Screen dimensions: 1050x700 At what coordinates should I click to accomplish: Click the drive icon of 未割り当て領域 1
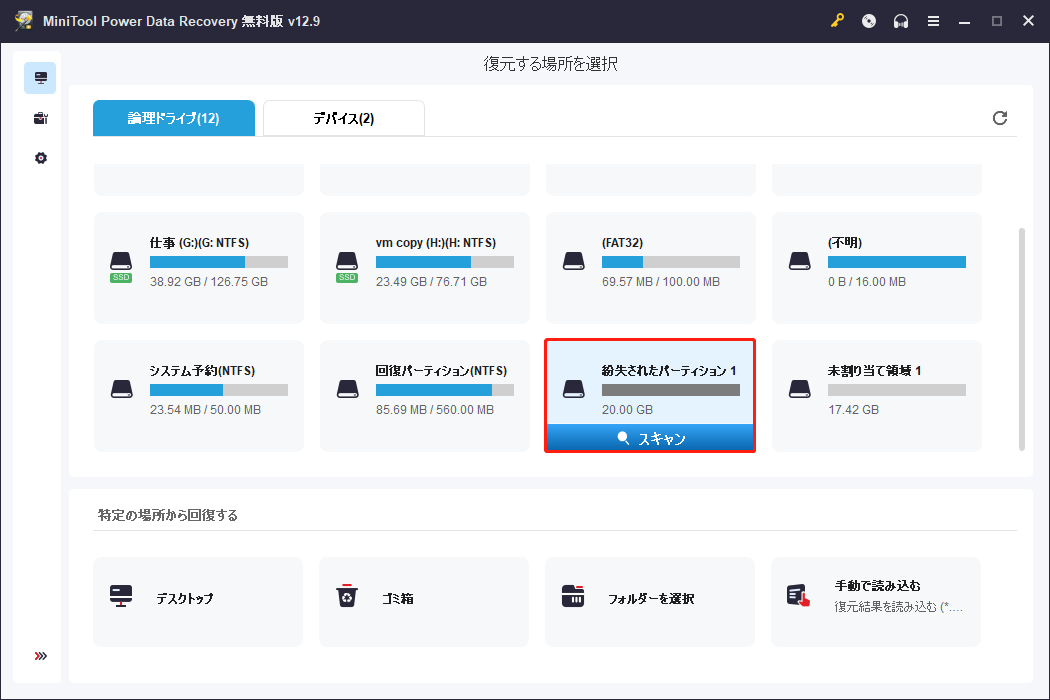[800, 389]
